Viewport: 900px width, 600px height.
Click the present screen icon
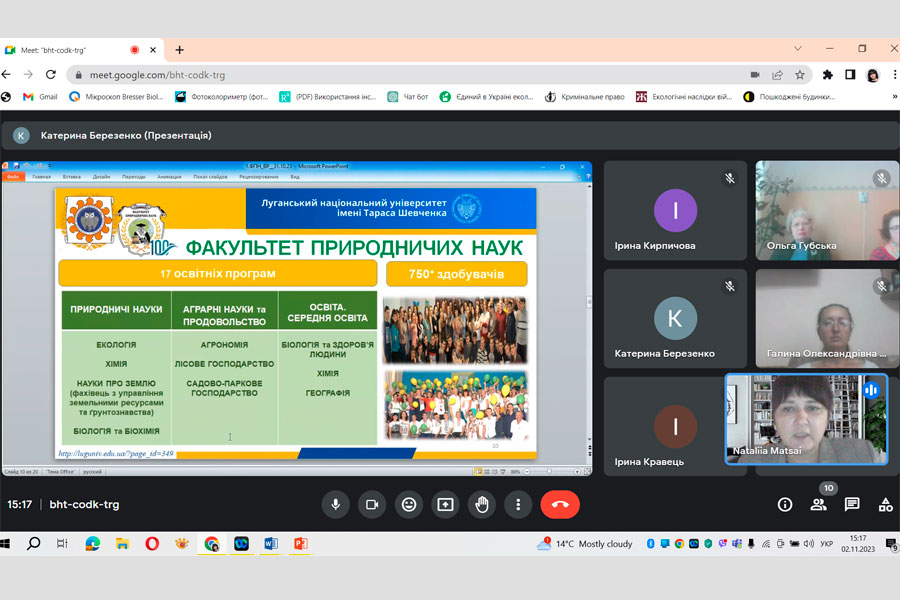tap(445, 505)
